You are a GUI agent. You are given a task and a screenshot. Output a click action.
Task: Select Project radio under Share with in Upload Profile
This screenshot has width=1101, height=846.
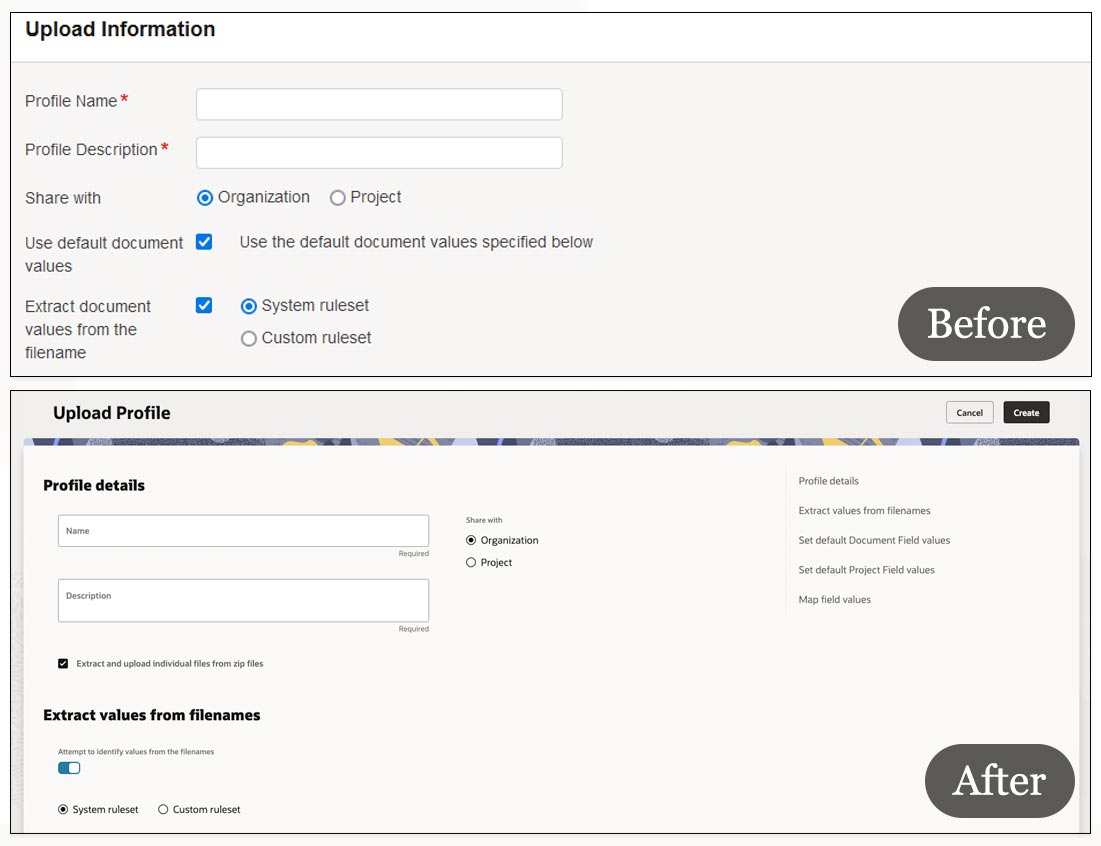tap(471, 563)
